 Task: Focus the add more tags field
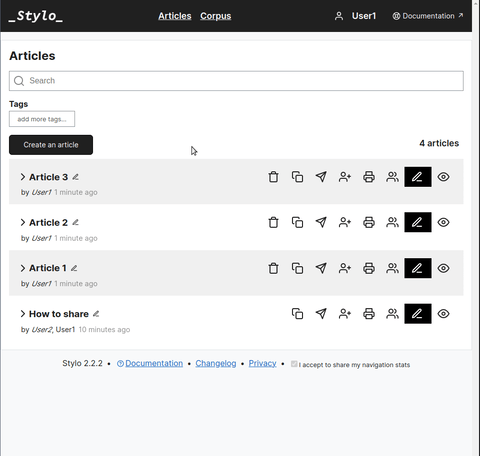[x=42, y=119]
